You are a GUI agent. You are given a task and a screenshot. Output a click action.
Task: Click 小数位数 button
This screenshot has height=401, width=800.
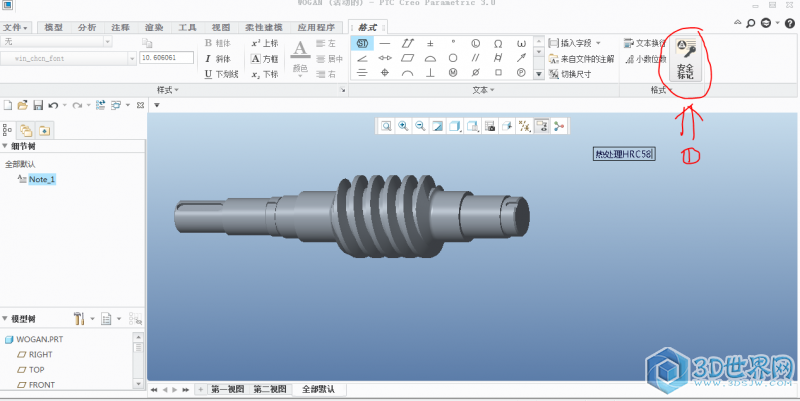[646, 59]
